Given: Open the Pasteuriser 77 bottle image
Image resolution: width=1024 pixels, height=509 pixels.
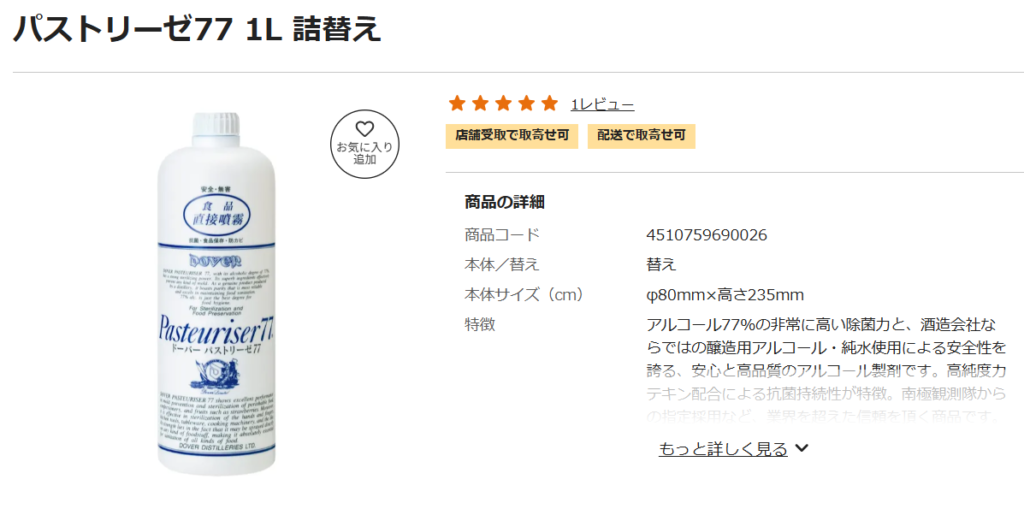Looking at the screenshot, I should (217, 293).
